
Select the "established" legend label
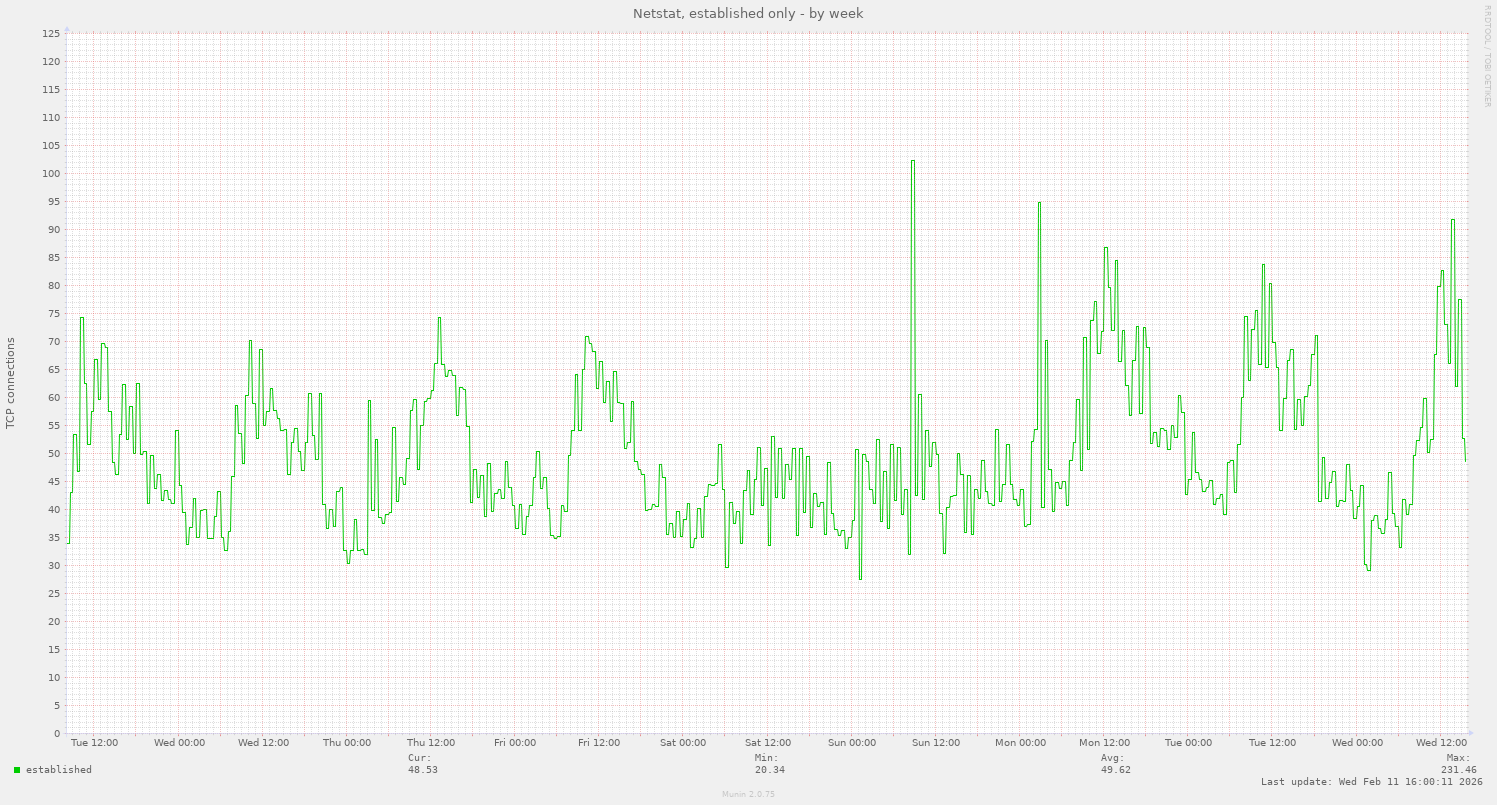click(58, 770)
